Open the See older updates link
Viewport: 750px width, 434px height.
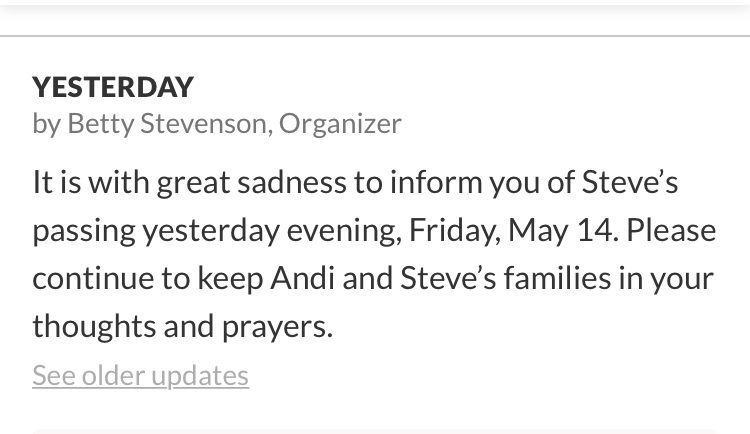140,375
